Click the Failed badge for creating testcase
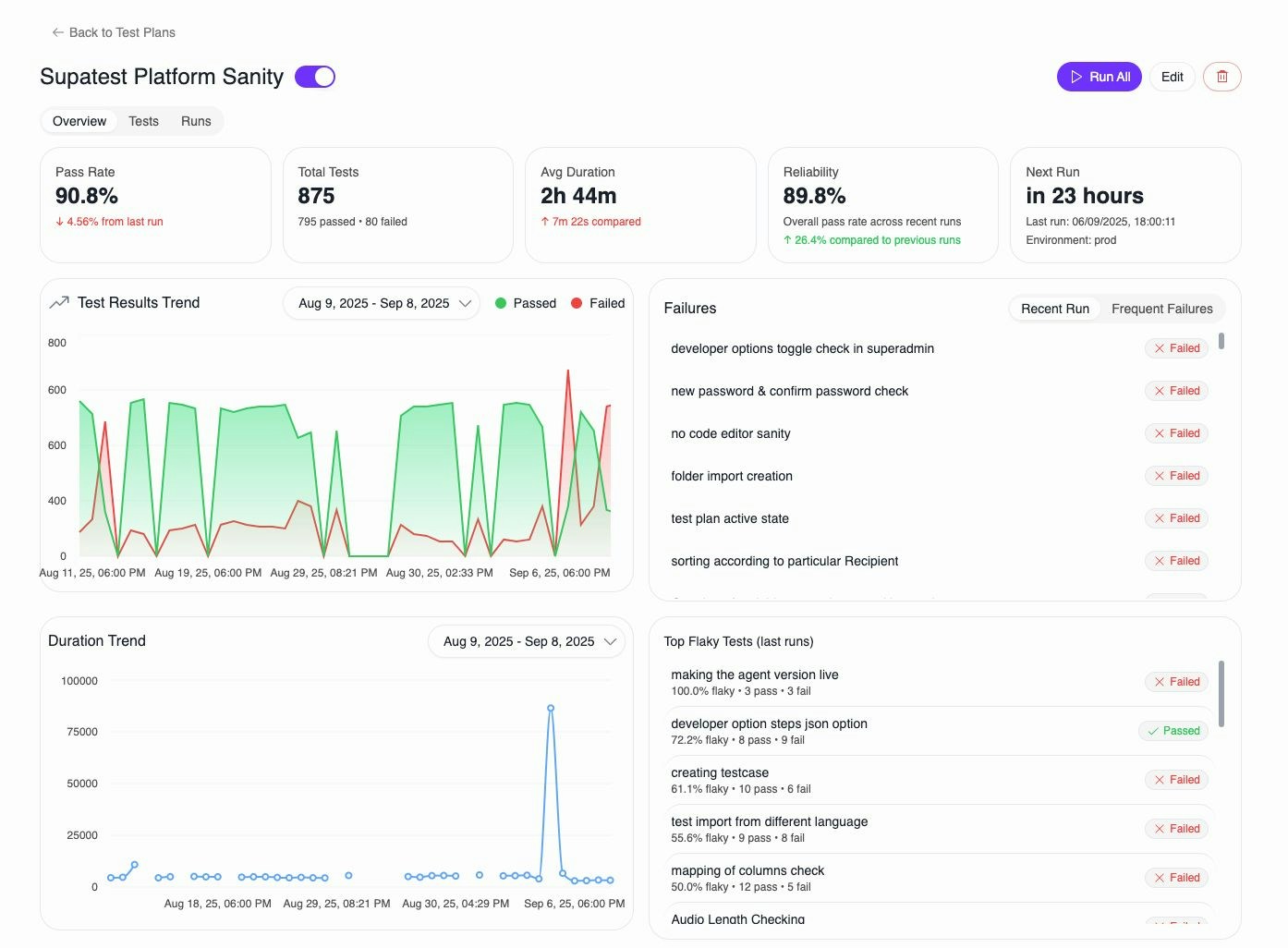Image resolution: width=1288 pixels, height=948 pixels. point(1176,780)
